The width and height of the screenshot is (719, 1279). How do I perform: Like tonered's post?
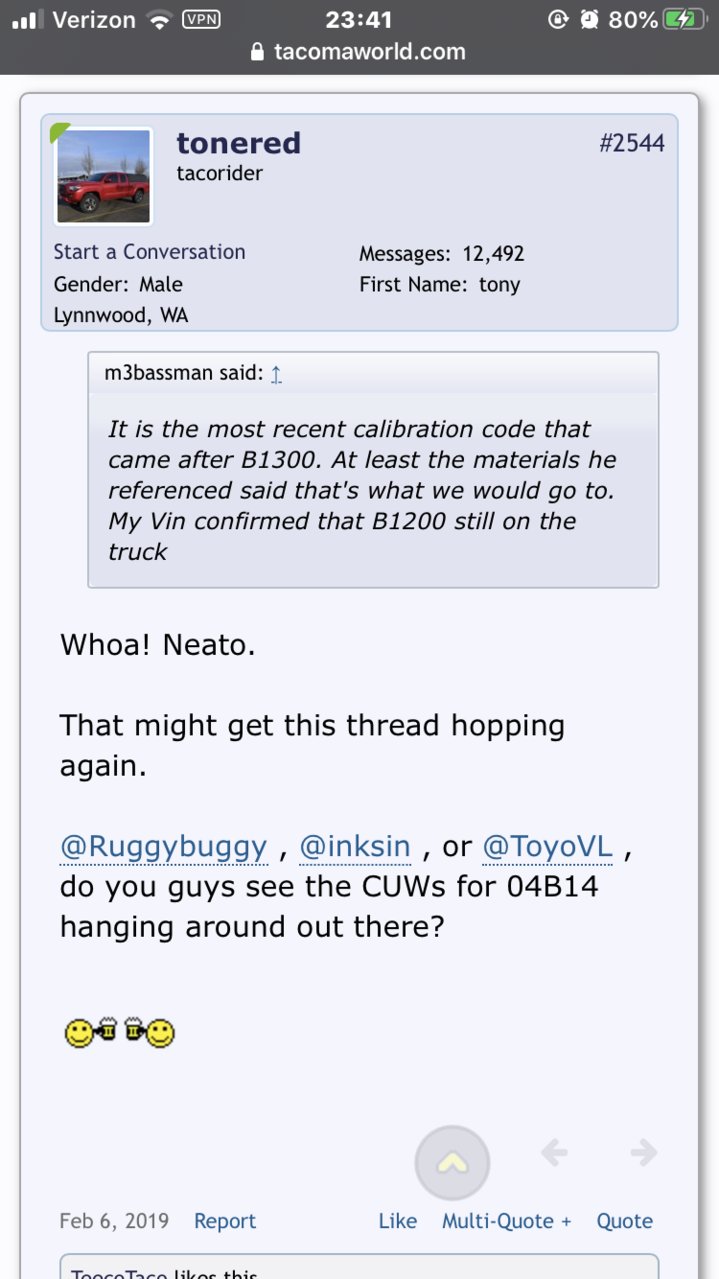[x=398, y=1221]
